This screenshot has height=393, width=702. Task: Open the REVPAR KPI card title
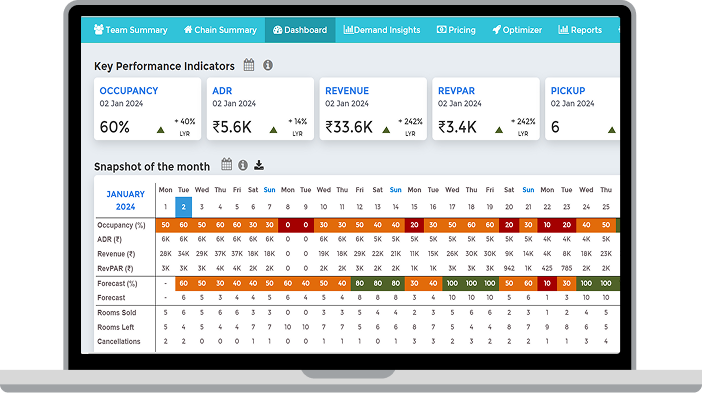[456, 91]
